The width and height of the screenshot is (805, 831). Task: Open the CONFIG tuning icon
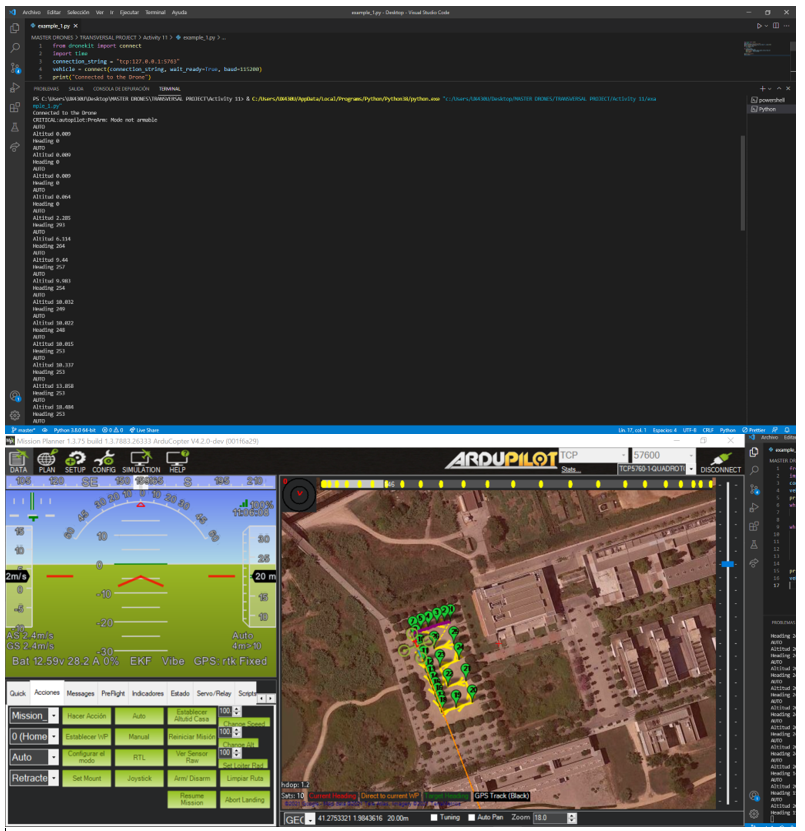104,460
